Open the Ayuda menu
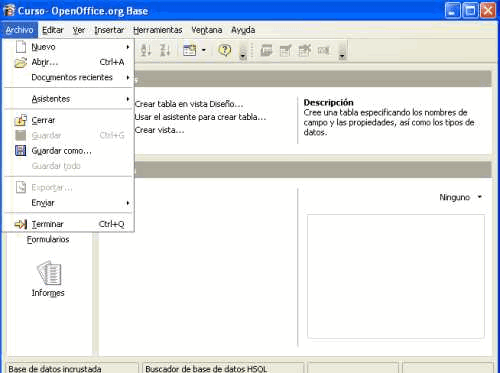This screenshot has height=373, width=500. point(243,30)
